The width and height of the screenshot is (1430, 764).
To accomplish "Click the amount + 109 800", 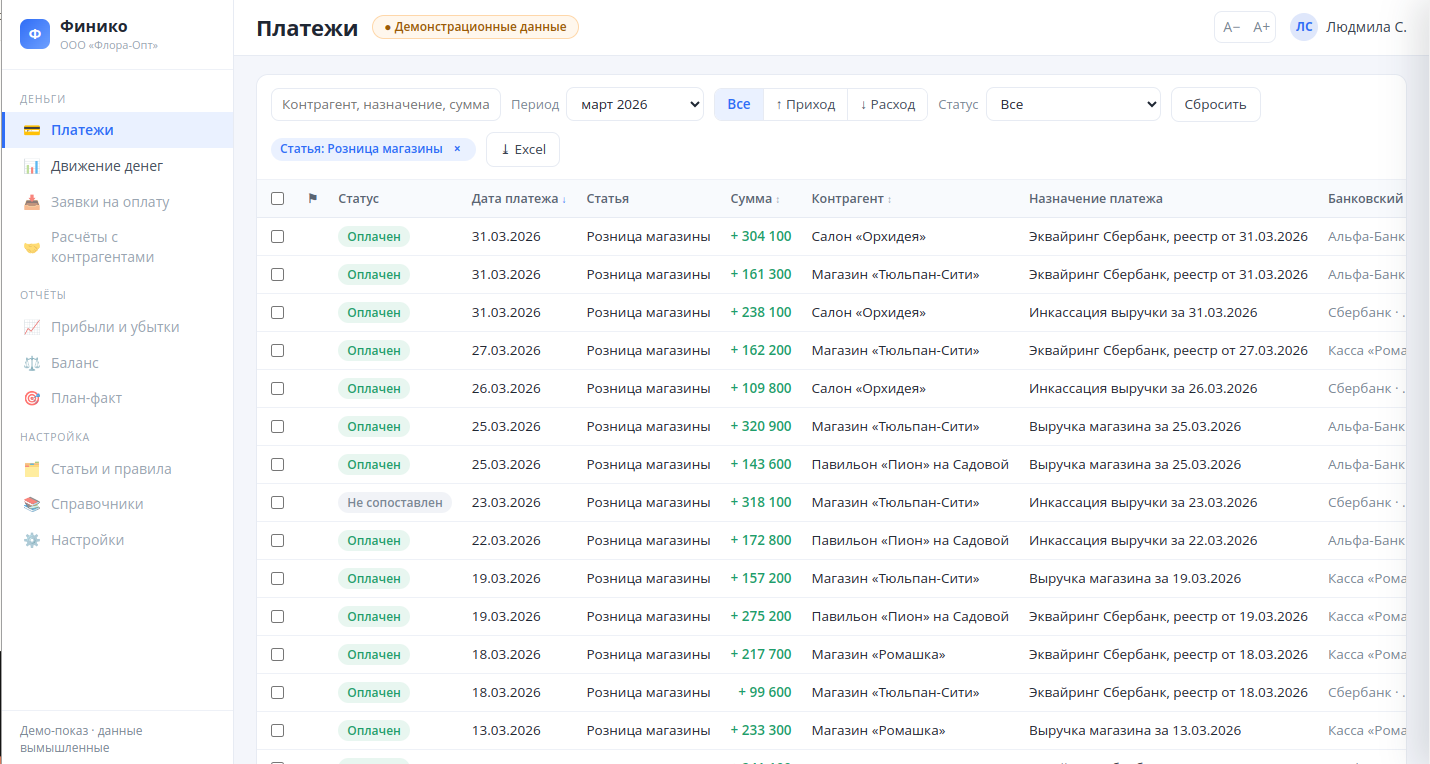I will tap(761, 389).
